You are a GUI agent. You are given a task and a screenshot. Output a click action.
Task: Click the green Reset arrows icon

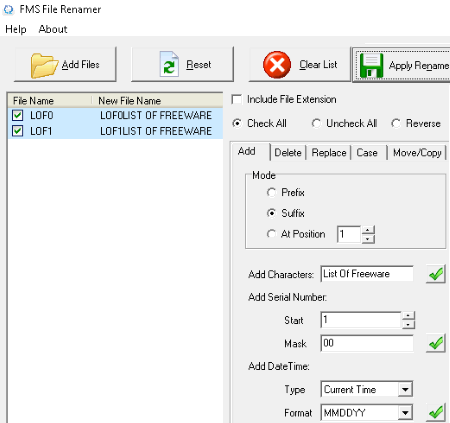pos(169,64)
